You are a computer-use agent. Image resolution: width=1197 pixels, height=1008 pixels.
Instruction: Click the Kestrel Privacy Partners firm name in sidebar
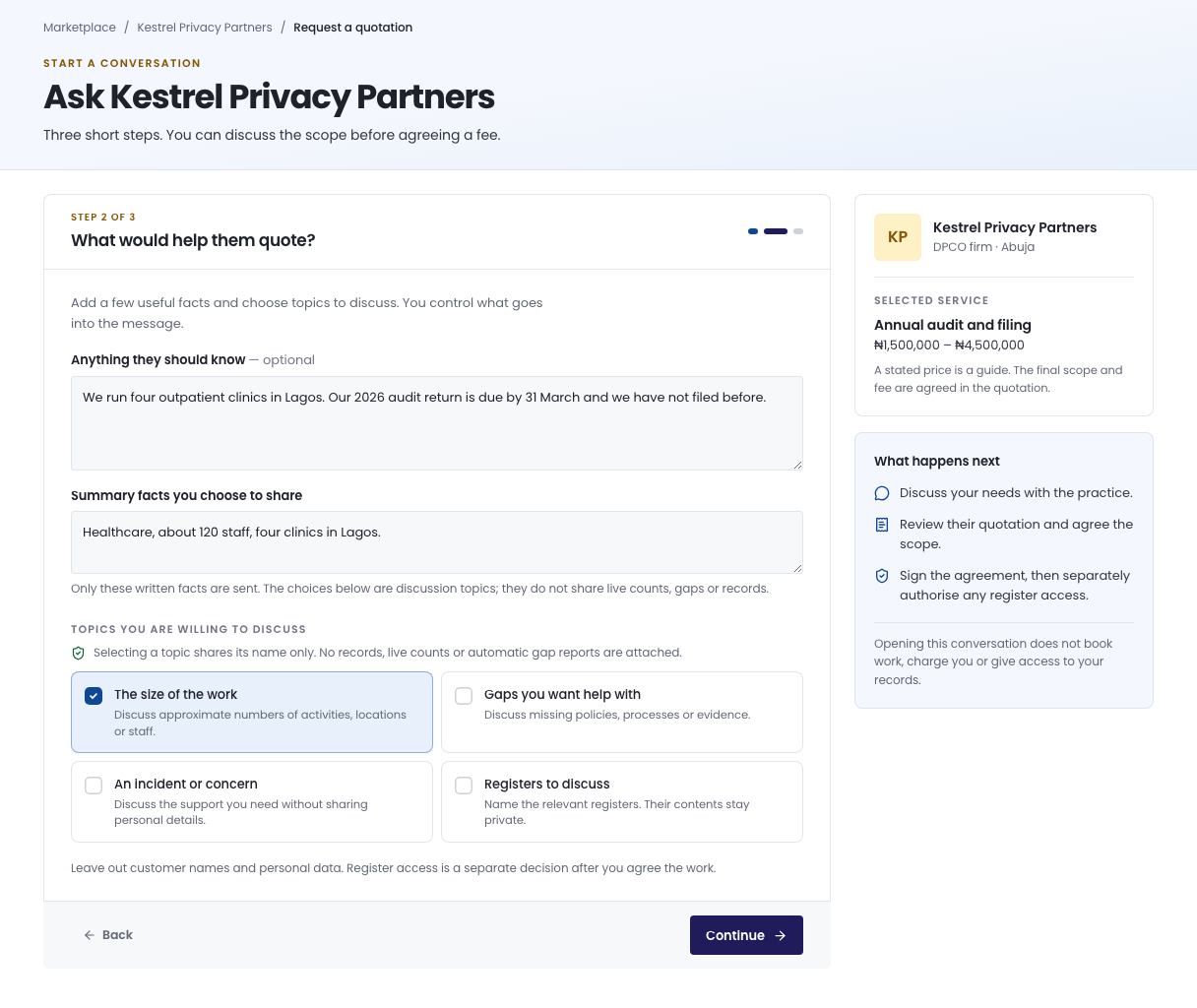click(1015, 227)
